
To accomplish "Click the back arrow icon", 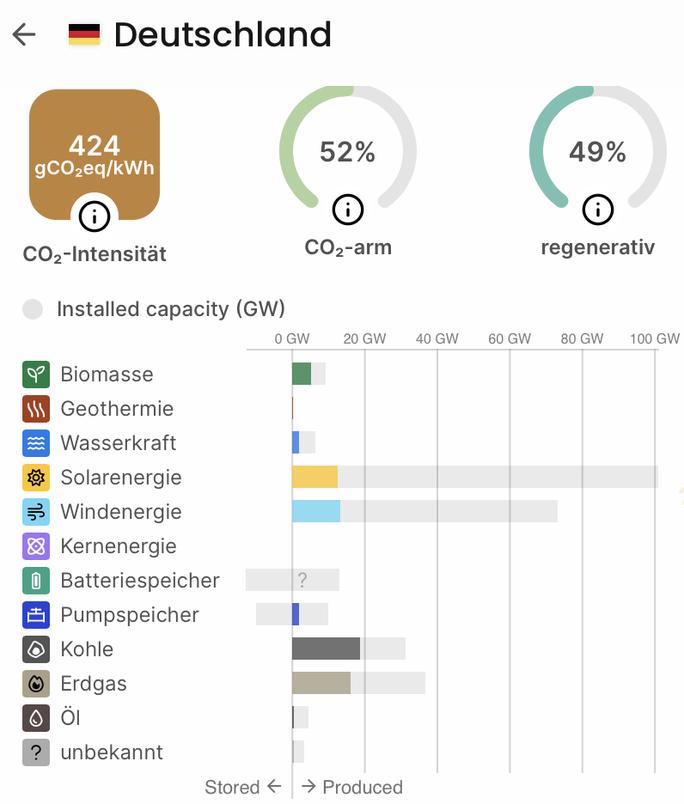I will tap(24, 34).
